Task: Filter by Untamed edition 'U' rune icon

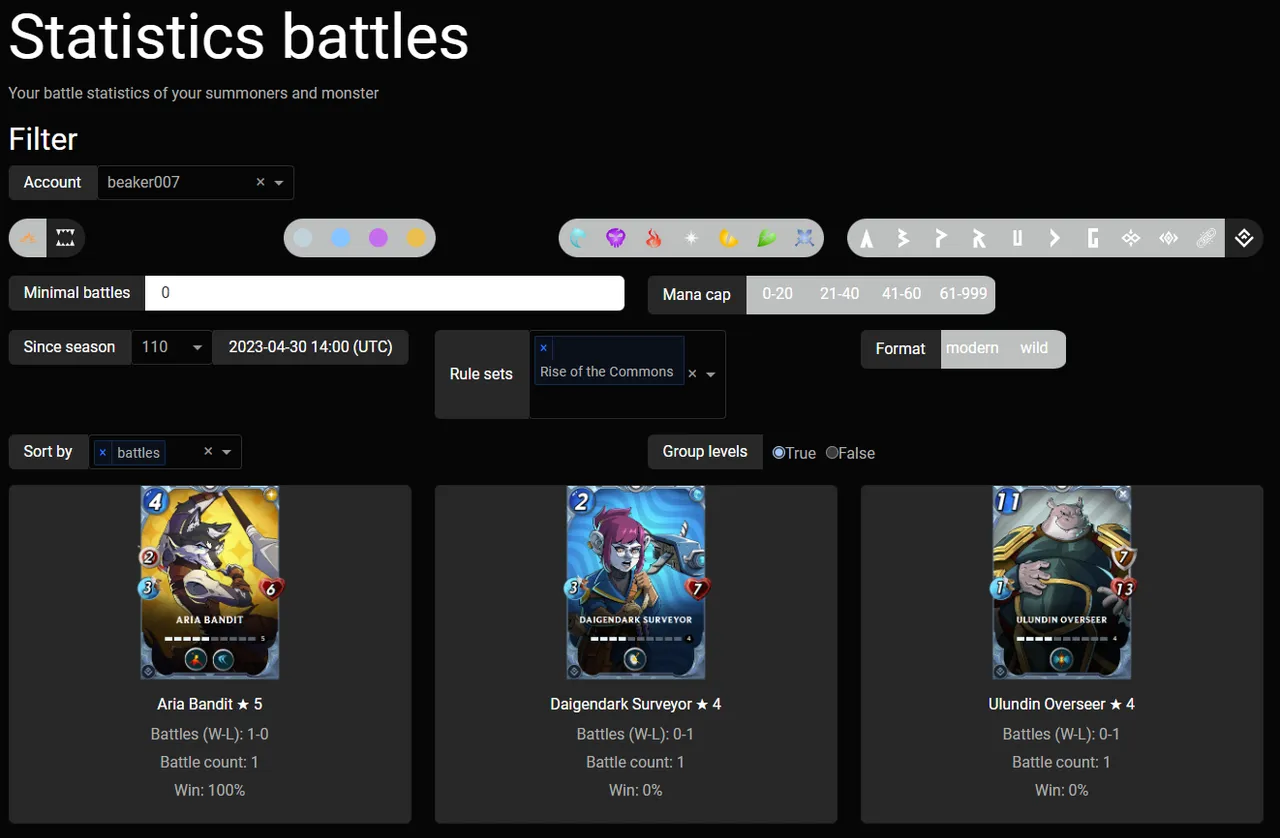Action: click(x=1017, y=238)
